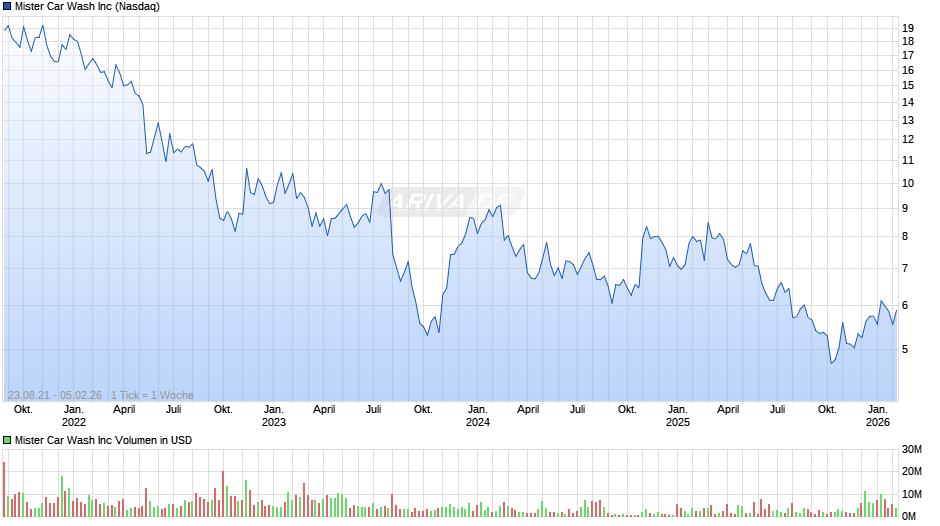This screenshot has height=526, width=940.
Task: Click the green volume legend square
Action: pyautogui.click(x=7, y=440)
